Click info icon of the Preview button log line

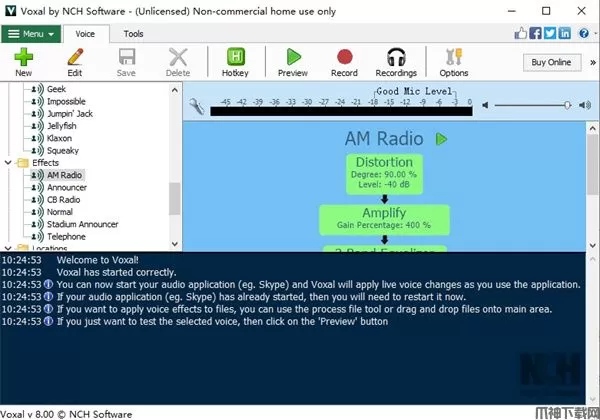48,321
